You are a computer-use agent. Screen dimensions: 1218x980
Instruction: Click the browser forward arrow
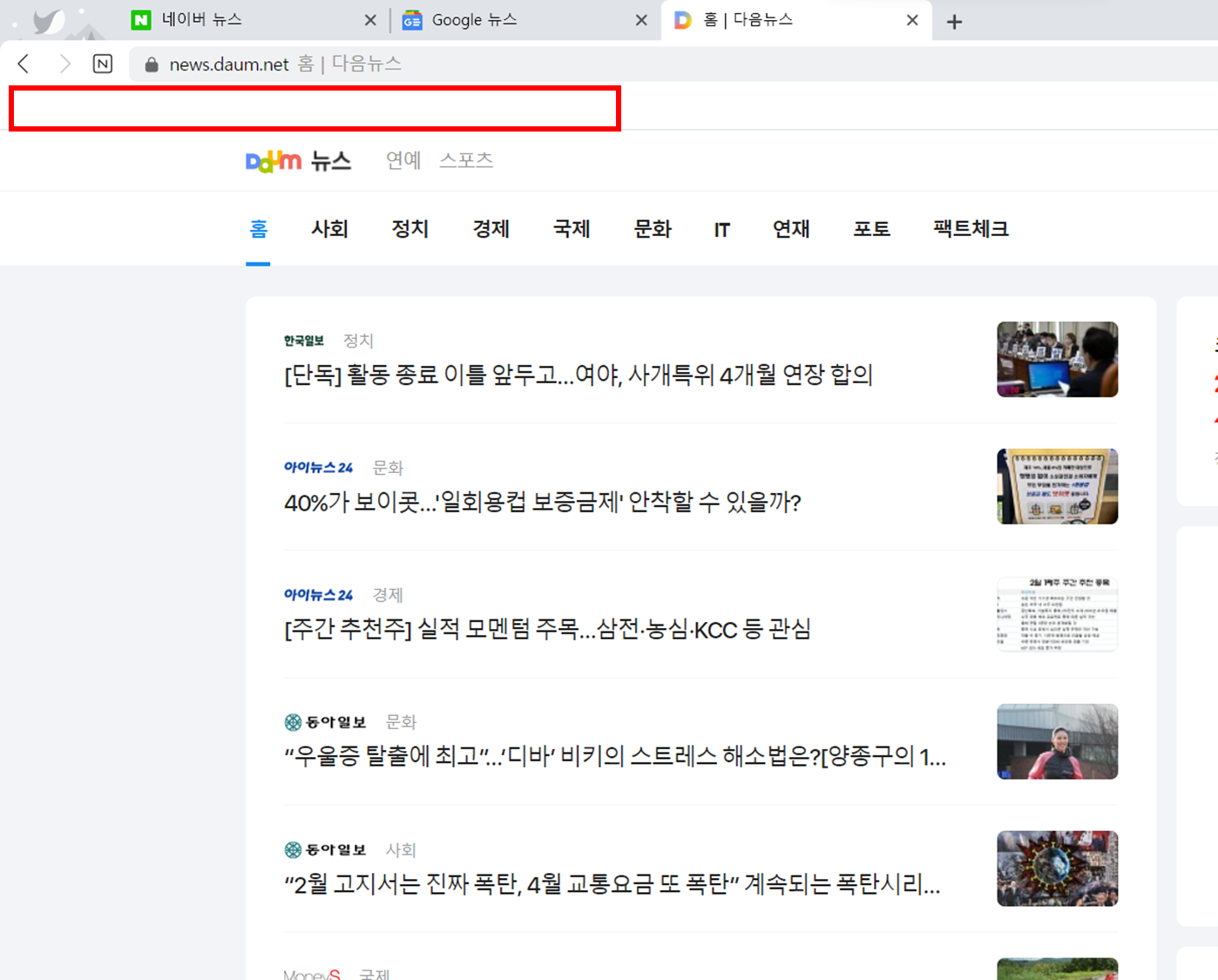64,64
